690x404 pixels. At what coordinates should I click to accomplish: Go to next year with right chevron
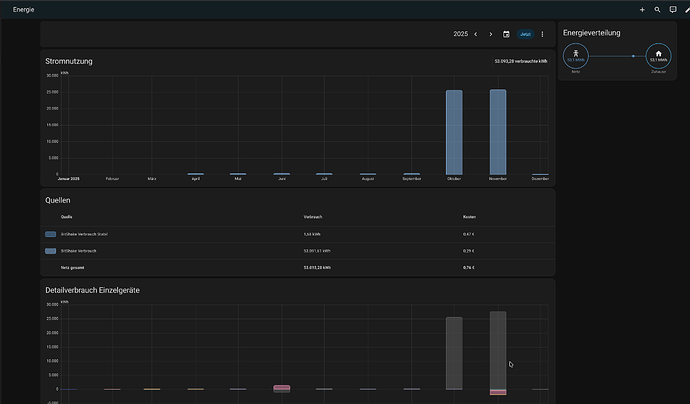(490, 34)
